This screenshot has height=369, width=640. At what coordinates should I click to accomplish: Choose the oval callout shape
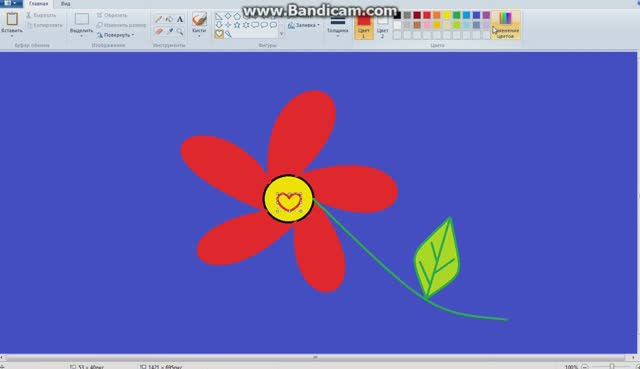pos(264,25)
